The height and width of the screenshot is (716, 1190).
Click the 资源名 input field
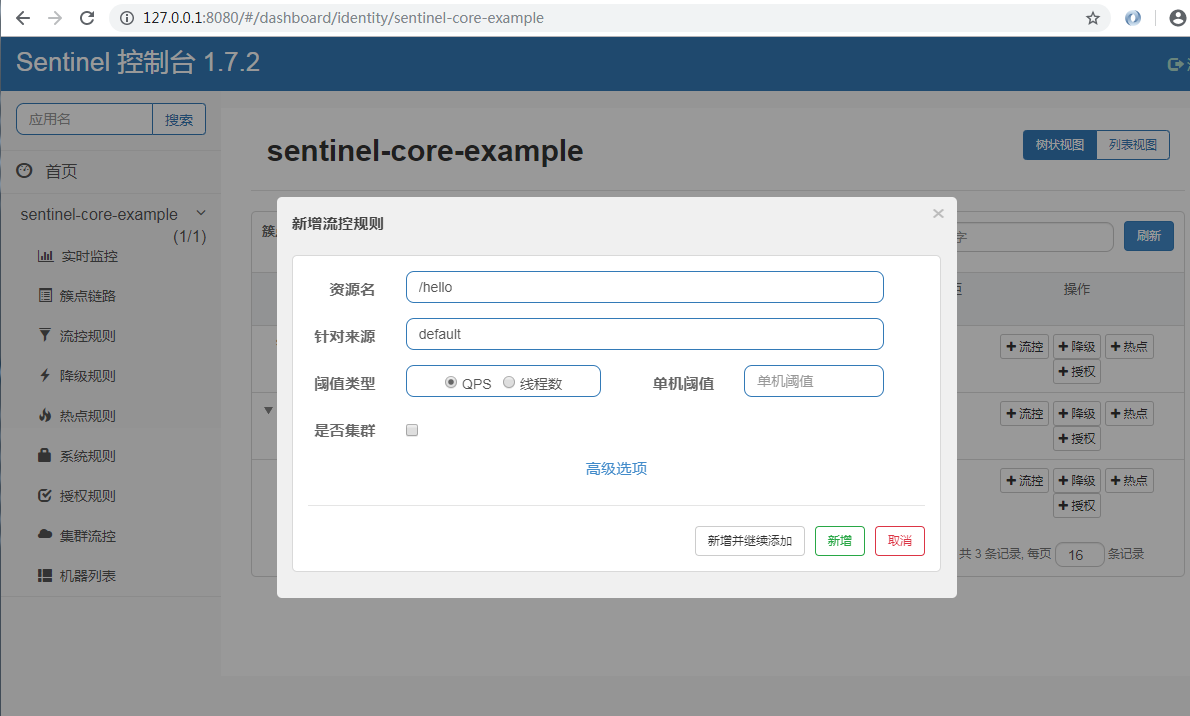(x=644, y=287)
